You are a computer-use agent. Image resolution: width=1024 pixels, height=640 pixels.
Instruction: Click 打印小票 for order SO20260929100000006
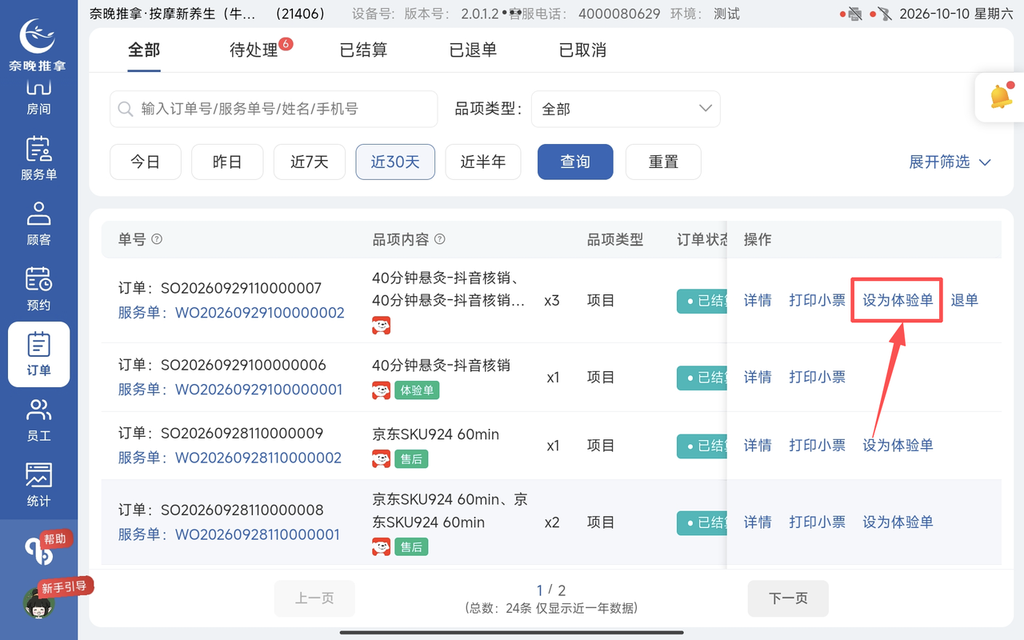817,377
